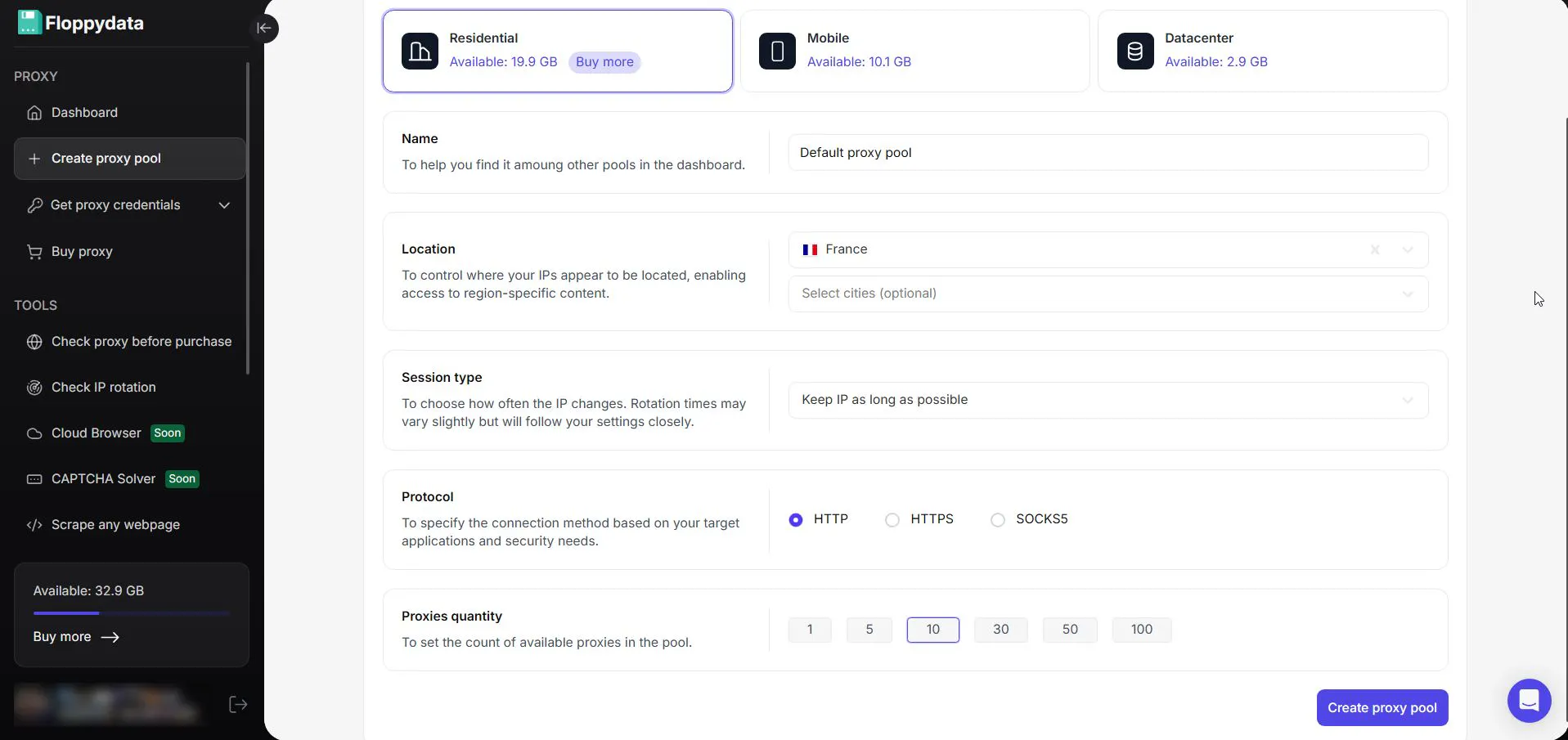Click the code icon for Scrape any webpage
1568x740 pixels.
point(34,525)
